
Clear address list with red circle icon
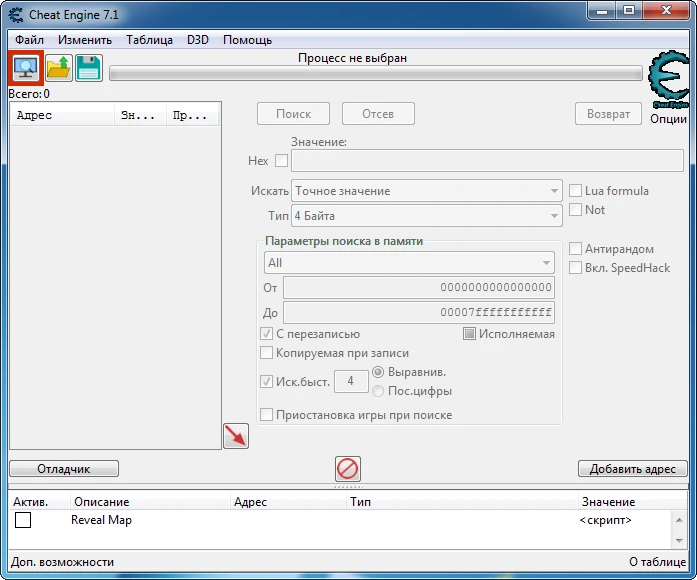click(348, 469)
